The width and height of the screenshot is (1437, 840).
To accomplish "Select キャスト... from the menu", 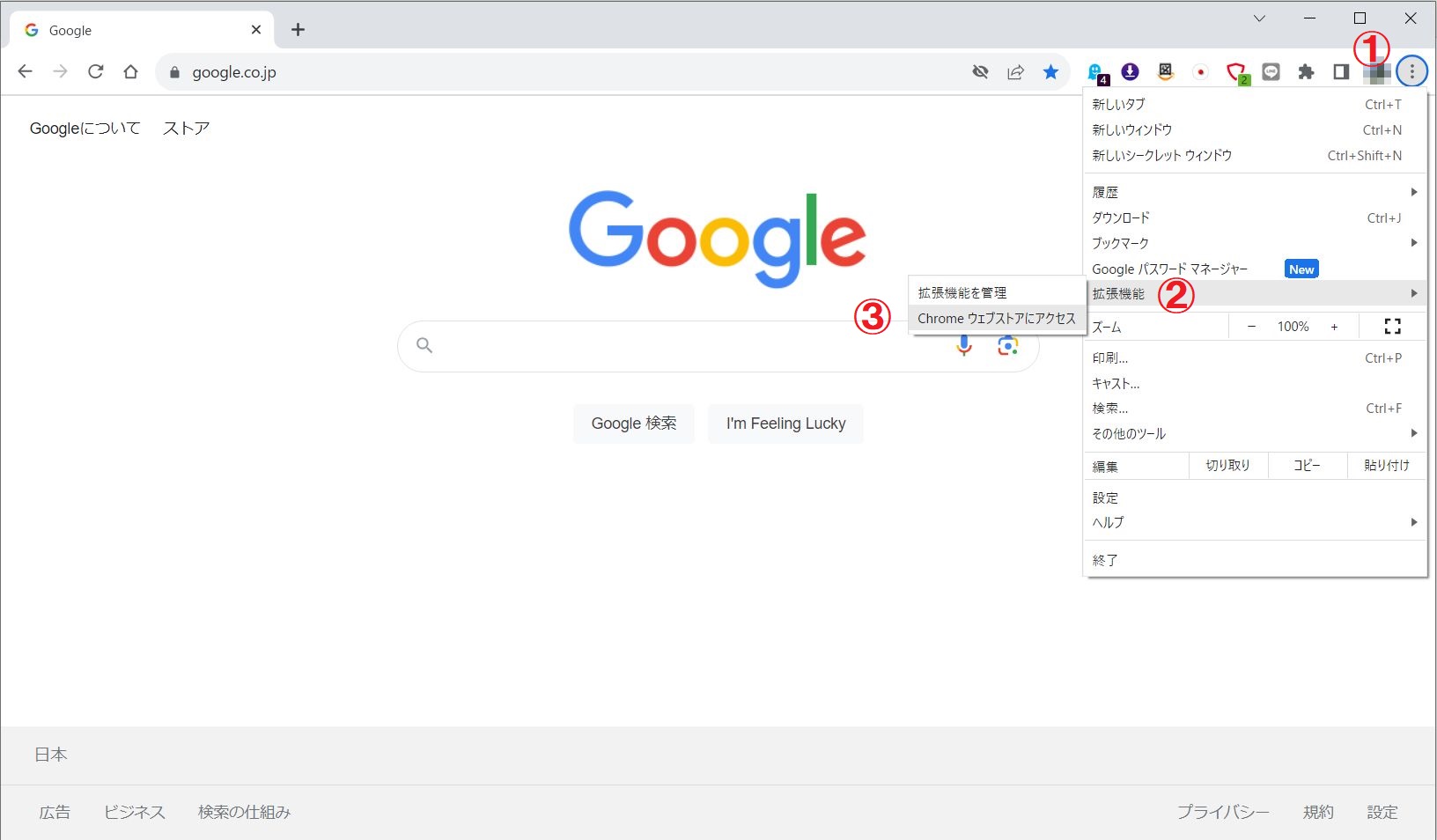I will click(x=1255, y=383).
